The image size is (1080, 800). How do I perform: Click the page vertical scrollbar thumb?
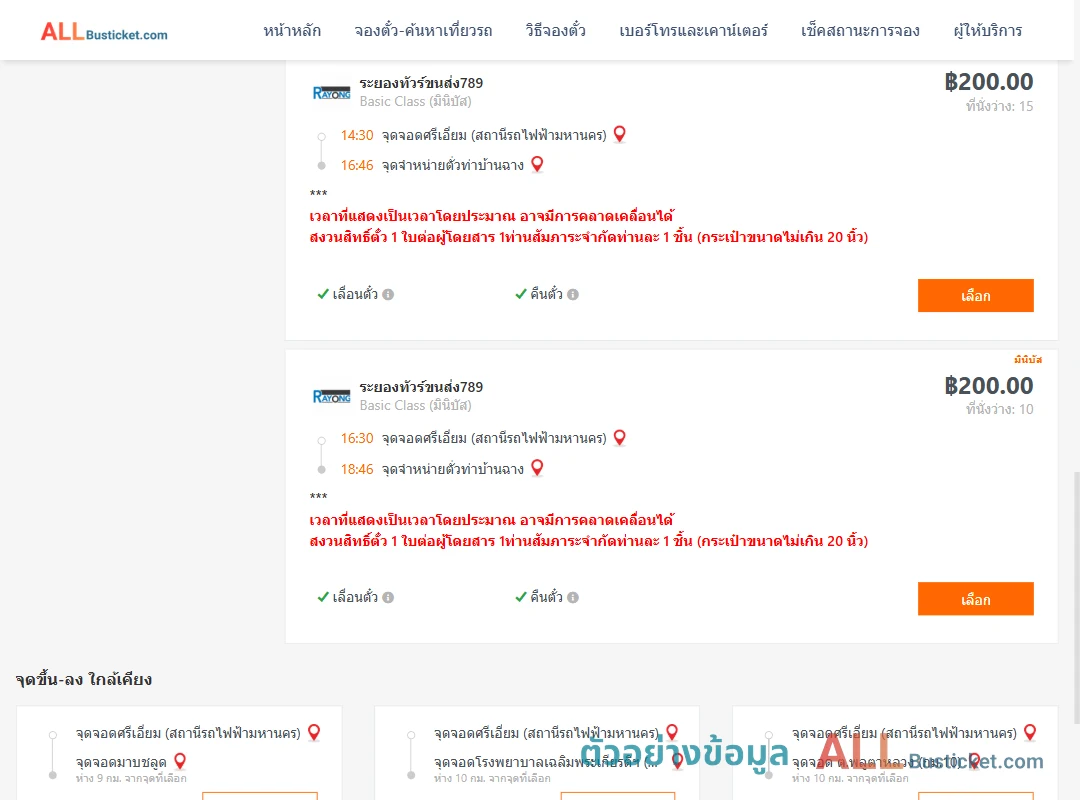point(1076,598)
